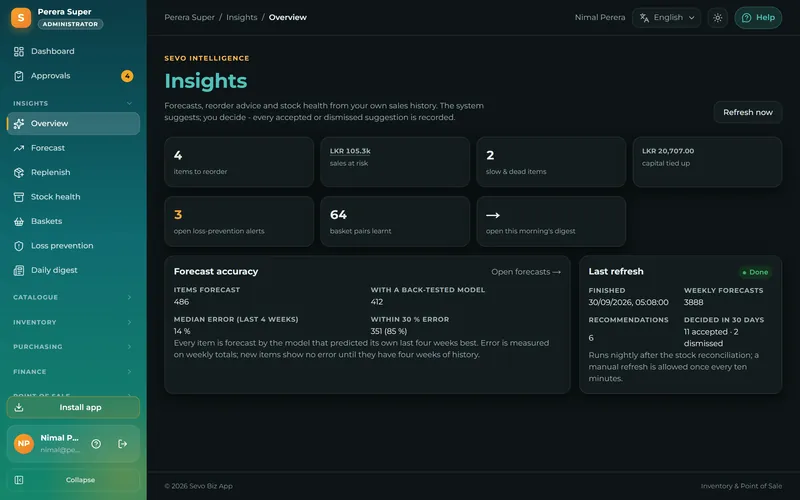This screenshot has width=800, height=500.
Task: Click the Approvals clipboard icon
Action: click(x=19, y=76)
